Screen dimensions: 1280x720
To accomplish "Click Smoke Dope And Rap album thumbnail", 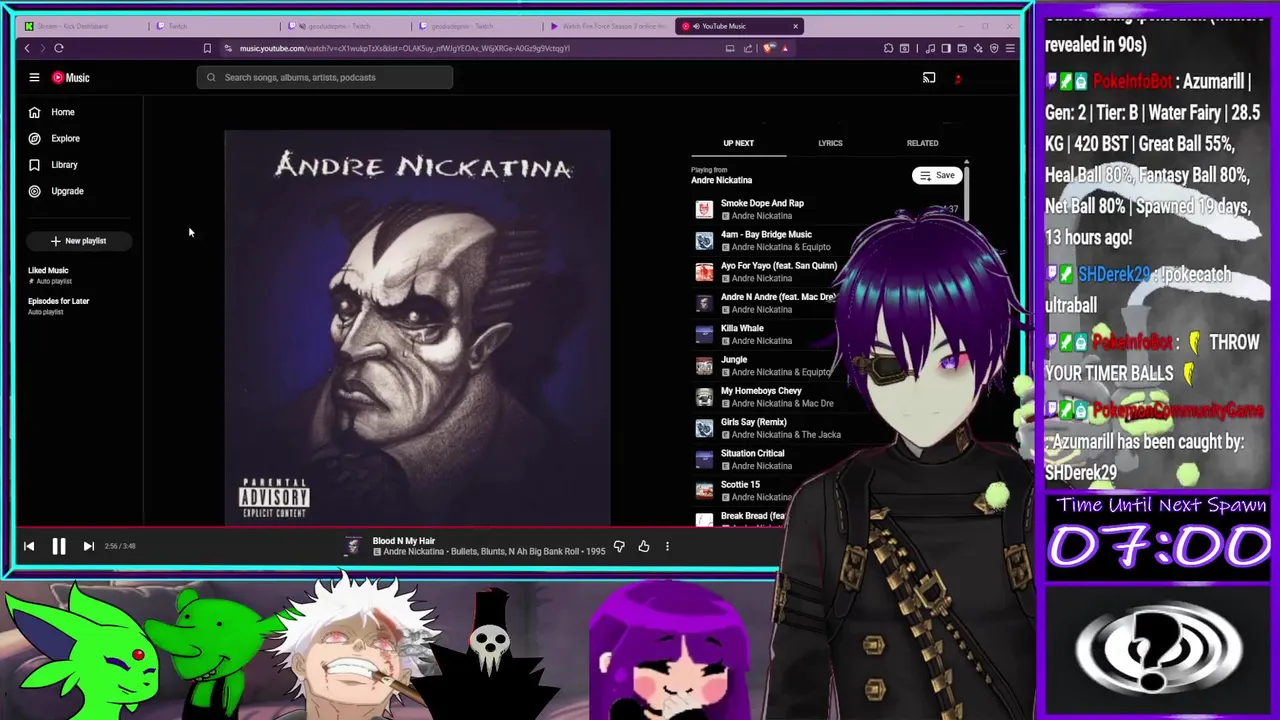I will [x=704, y=209].
